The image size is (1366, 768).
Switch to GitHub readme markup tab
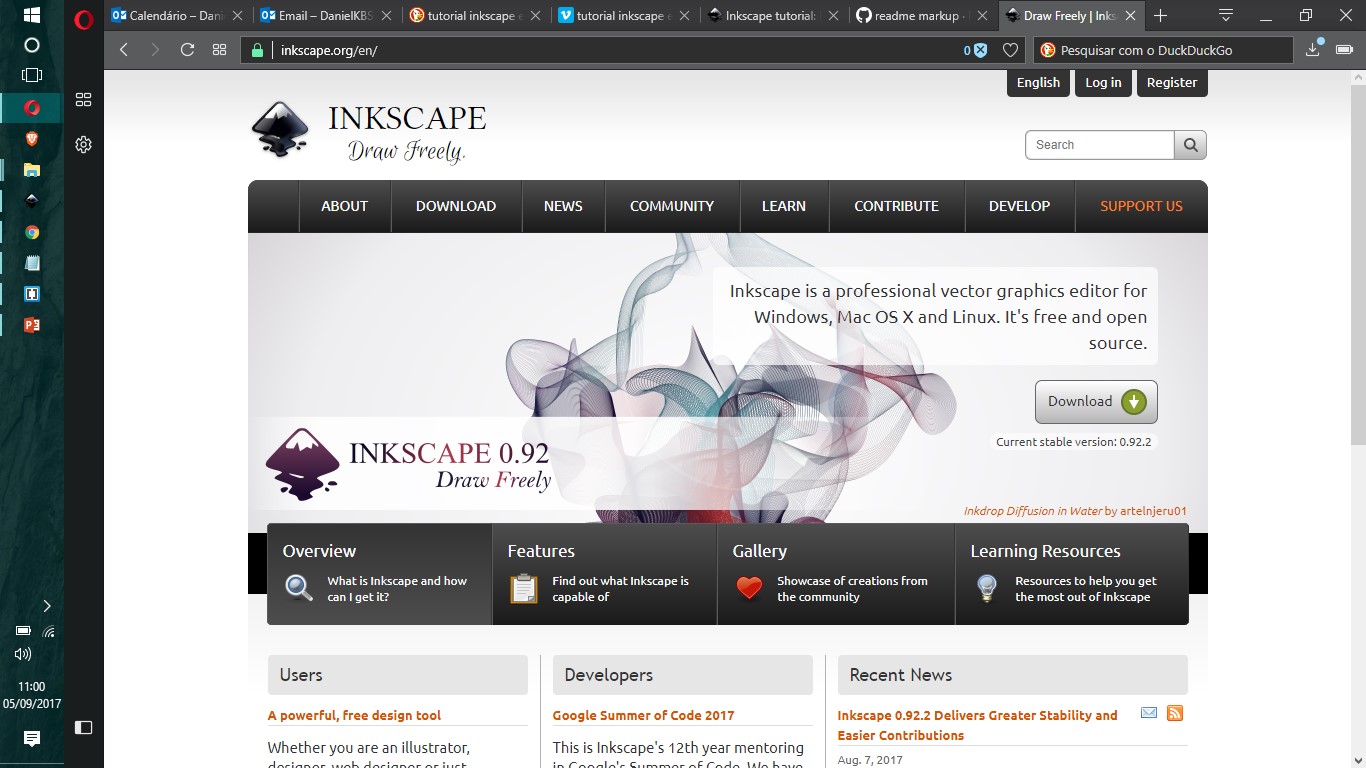coord(923,16)
